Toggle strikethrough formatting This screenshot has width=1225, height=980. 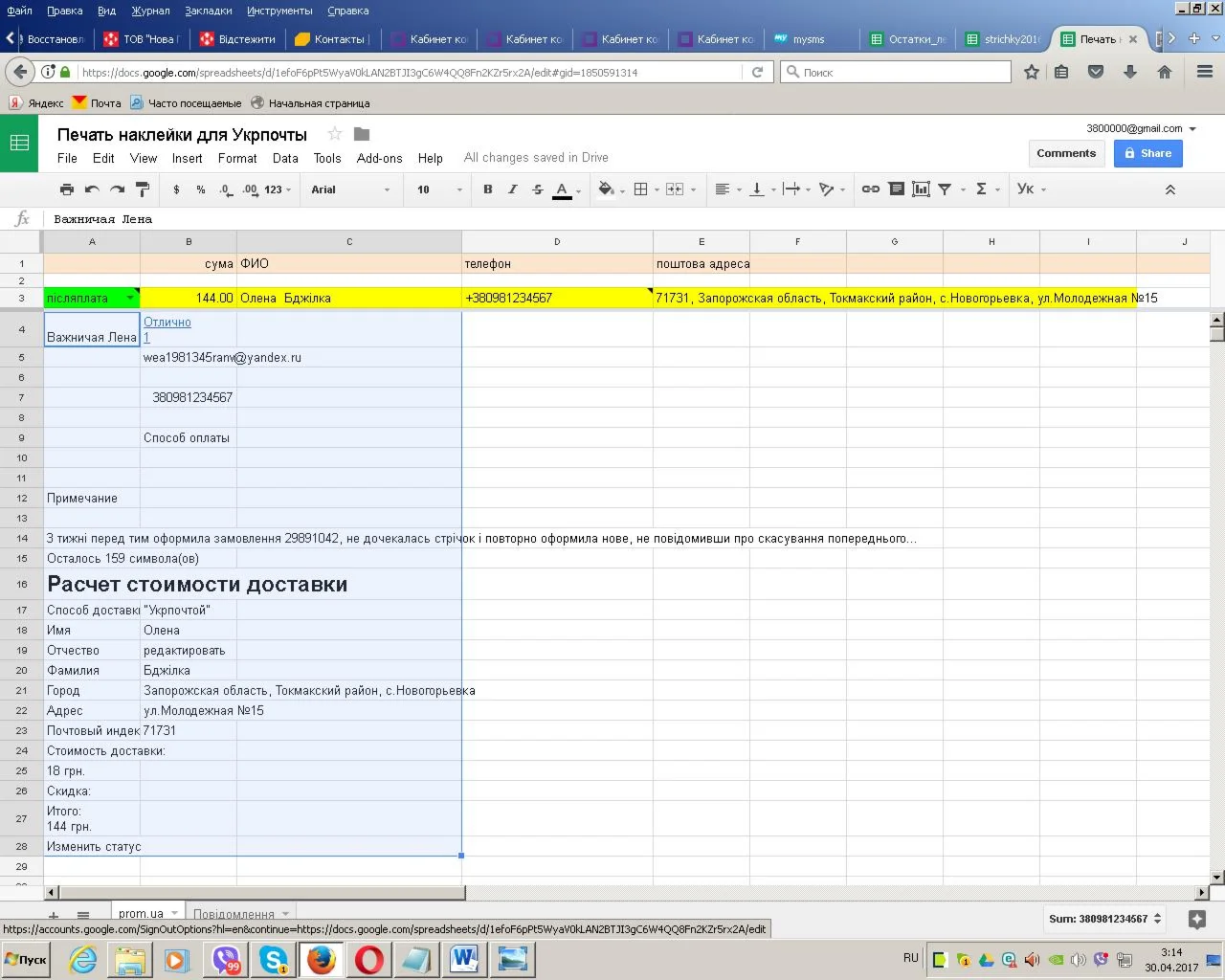[x=537, y=189]
